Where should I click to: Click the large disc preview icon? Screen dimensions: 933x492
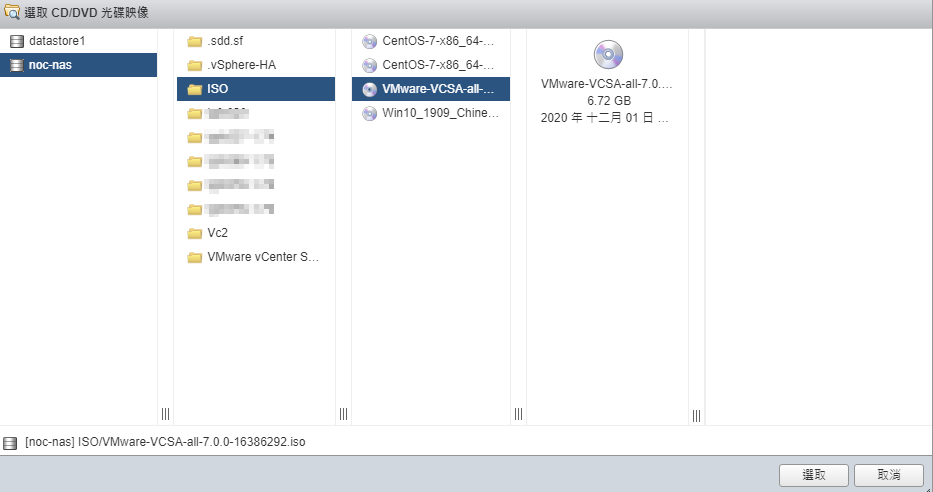coord(608,55)
